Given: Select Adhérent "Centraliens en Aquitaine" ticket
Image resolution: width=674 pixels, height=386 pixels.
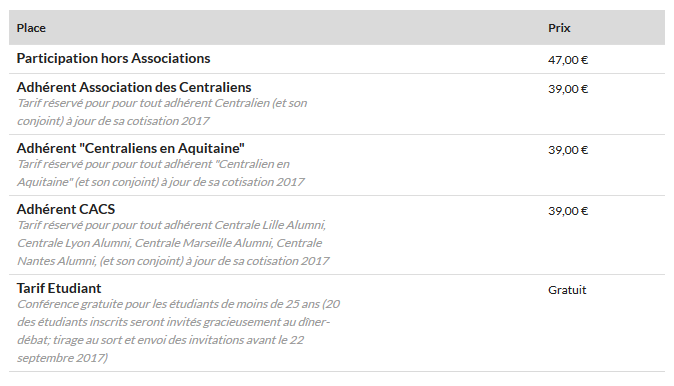Looking at the screenshot, I should (131, 148).
